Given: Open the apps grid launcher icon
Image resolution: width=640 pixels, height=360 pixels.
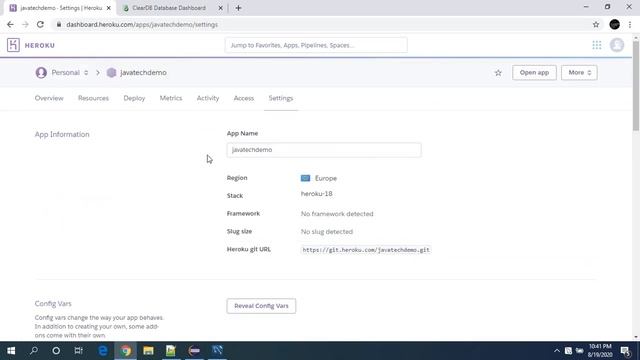Looking at the screenshot, I should (x=597, y=45).
